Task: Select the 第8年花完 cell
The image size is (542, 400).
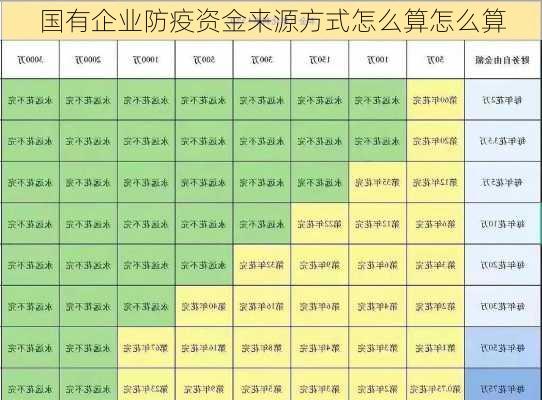Action: pos(262,347)
